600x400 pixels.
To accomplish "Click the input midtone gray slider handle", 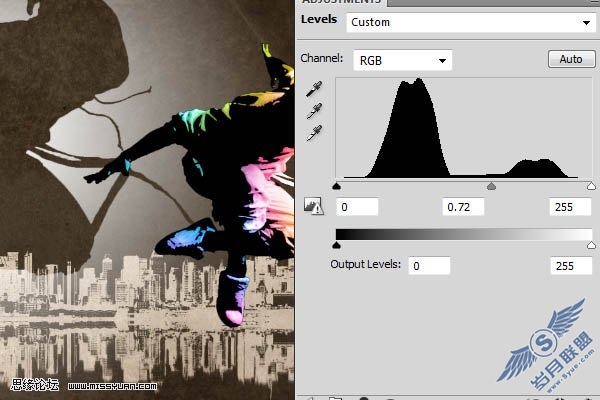I will (491, 186).
